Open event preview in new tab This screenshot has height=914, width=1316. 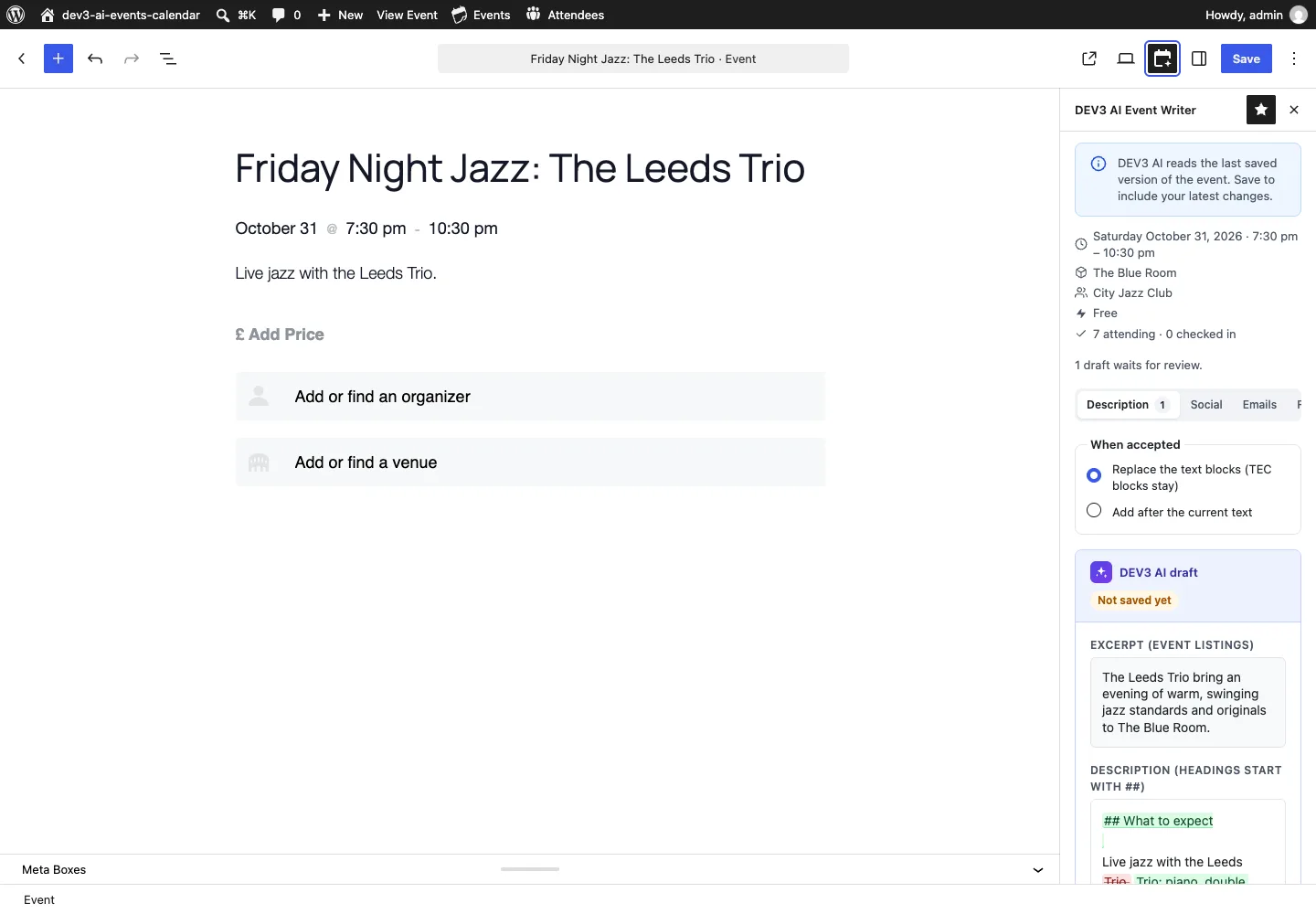(x=1089, y=58)
